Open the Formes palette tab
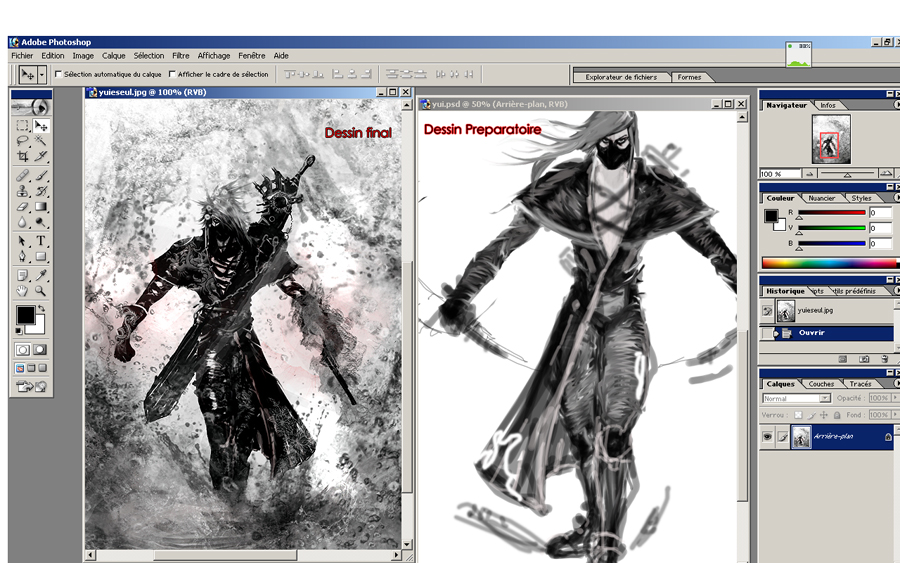Screen dimensions: 900x563 click(689, 77)
